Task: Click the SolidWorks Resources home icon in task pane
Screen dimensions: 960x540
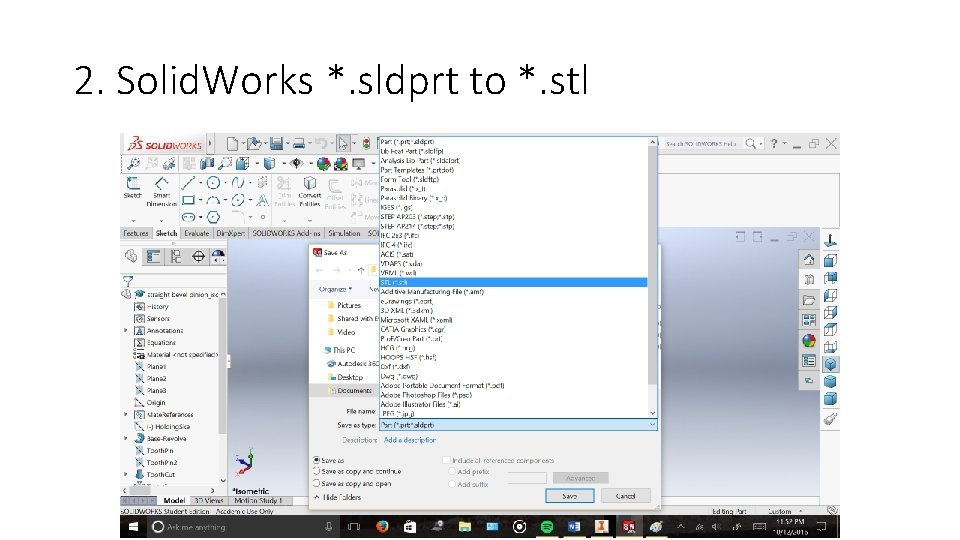Action: (809, 260)
